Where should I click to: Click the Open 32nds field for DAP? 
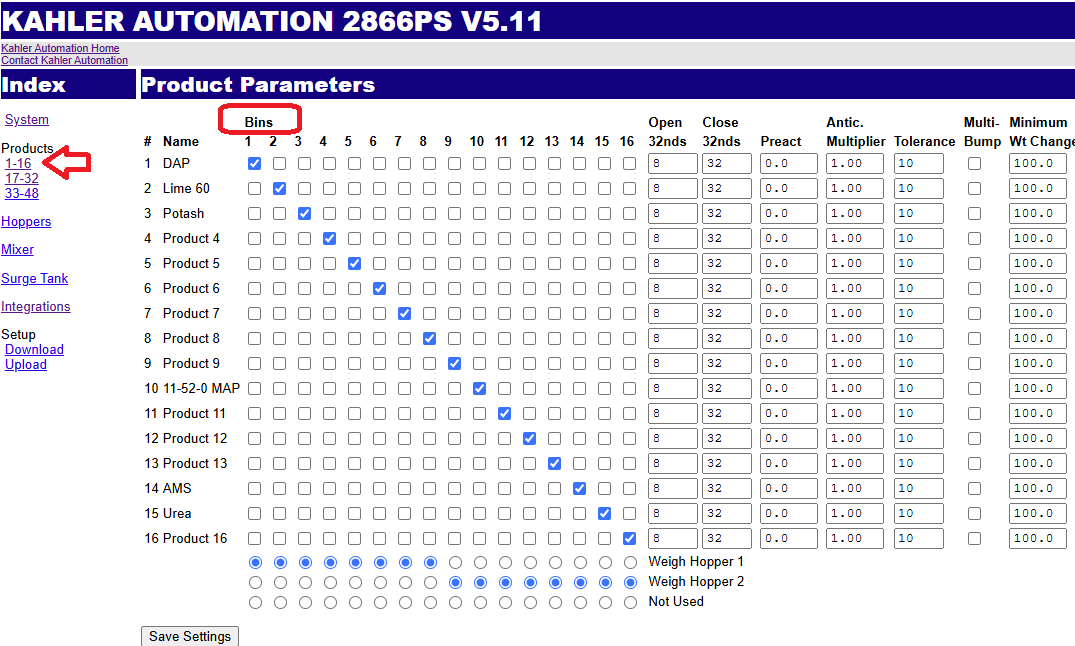[673, 164]
